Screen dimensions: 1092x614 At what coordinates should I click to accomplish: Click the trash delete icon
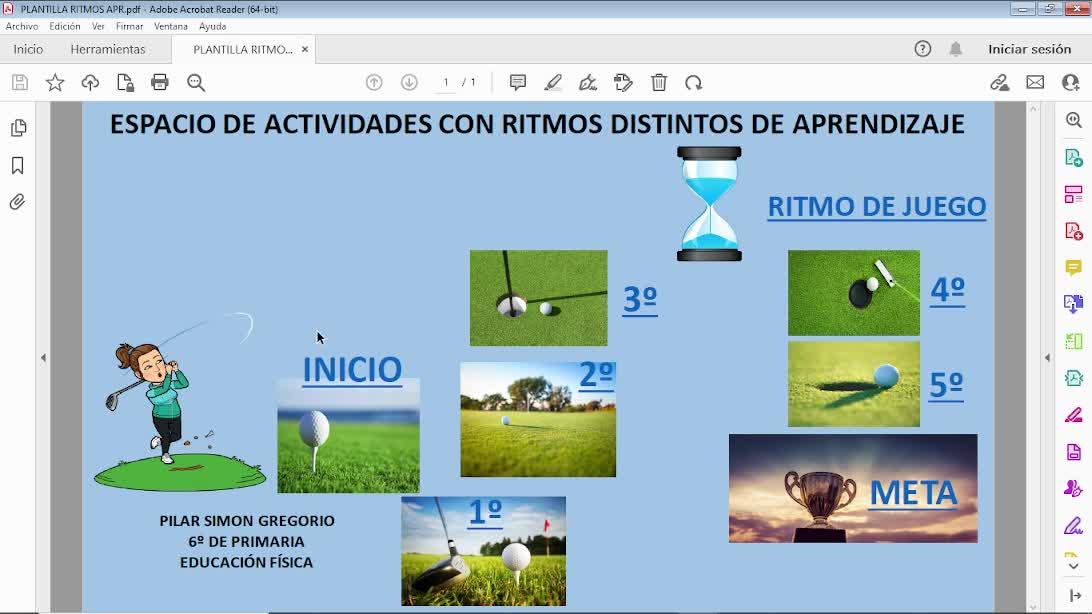click(x=659, y=83)
